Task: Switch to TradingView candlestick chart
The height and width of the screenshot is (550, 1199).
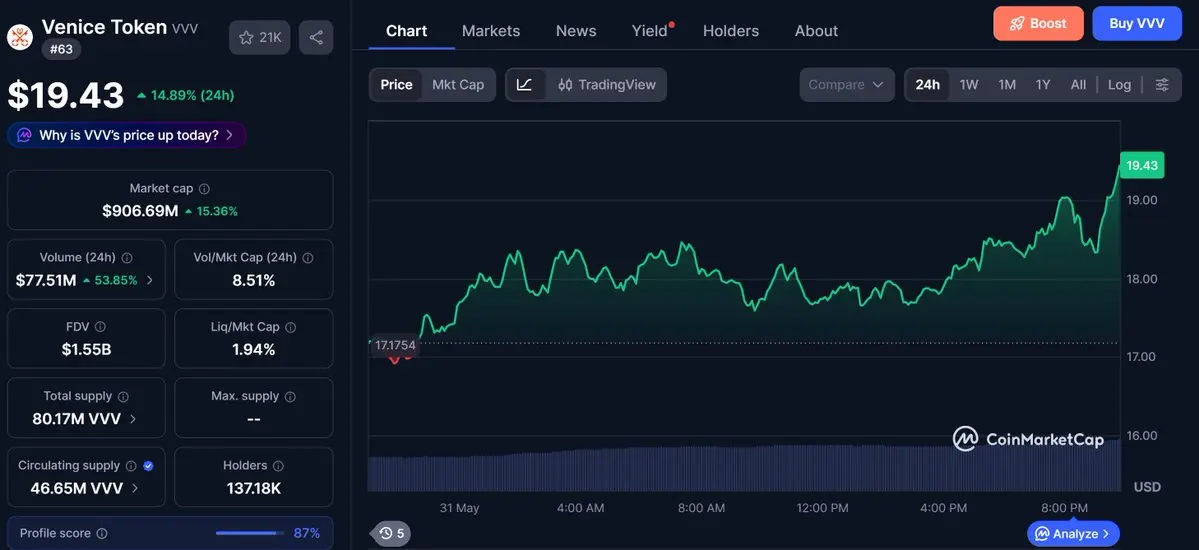Action: 606,85
